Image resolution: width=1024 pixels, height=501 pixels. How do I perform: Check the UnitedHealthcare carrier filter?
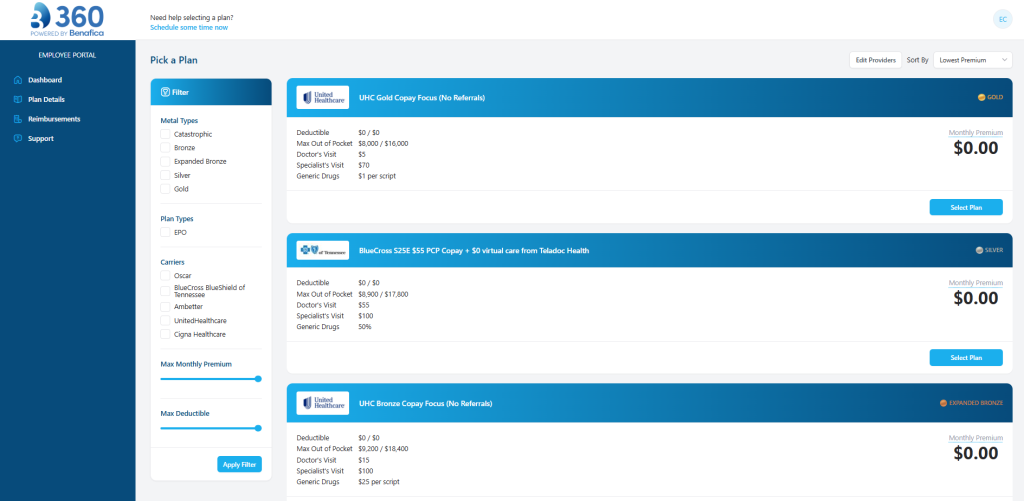click(165, 321)
